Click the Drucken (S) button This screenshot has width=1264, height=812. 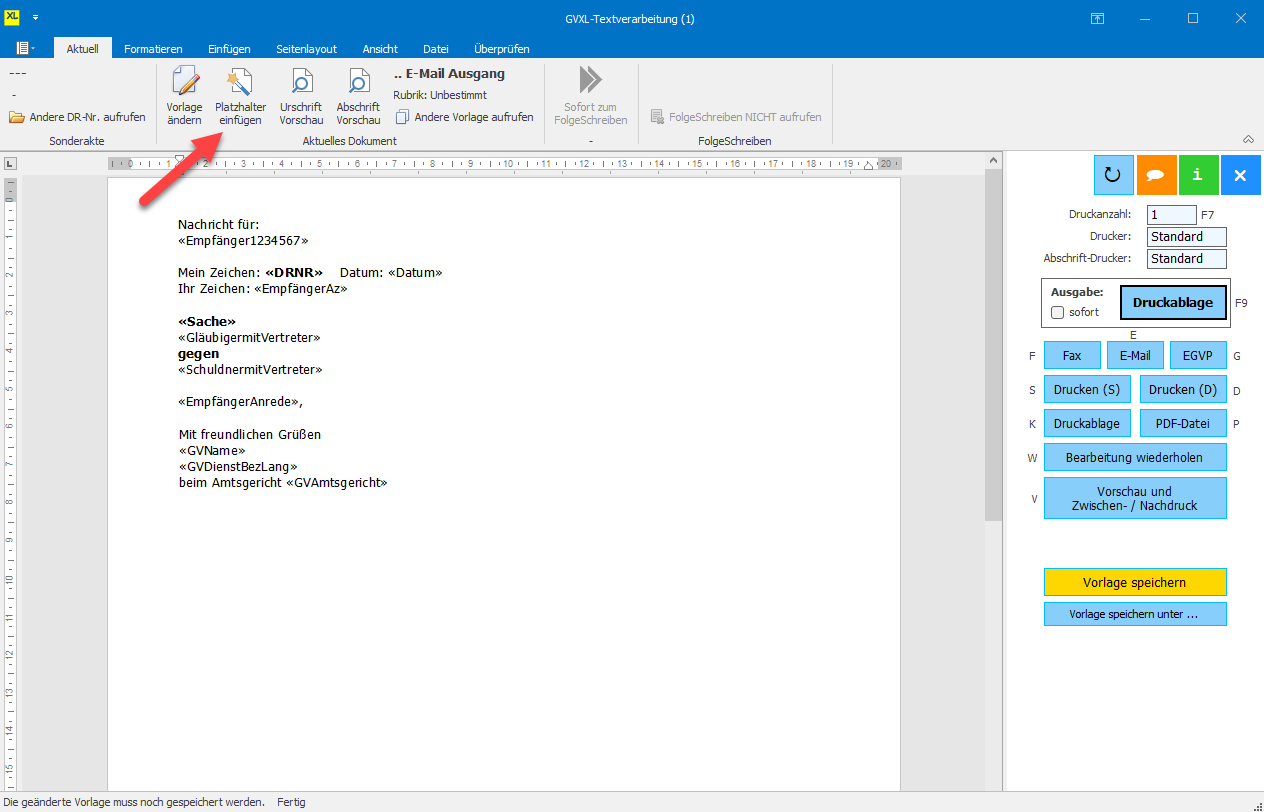coord(1087,389)
